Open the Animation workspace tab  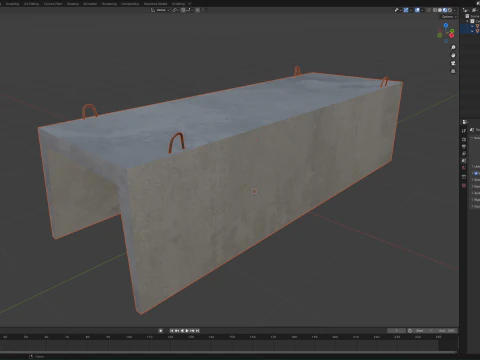(90, 4)
